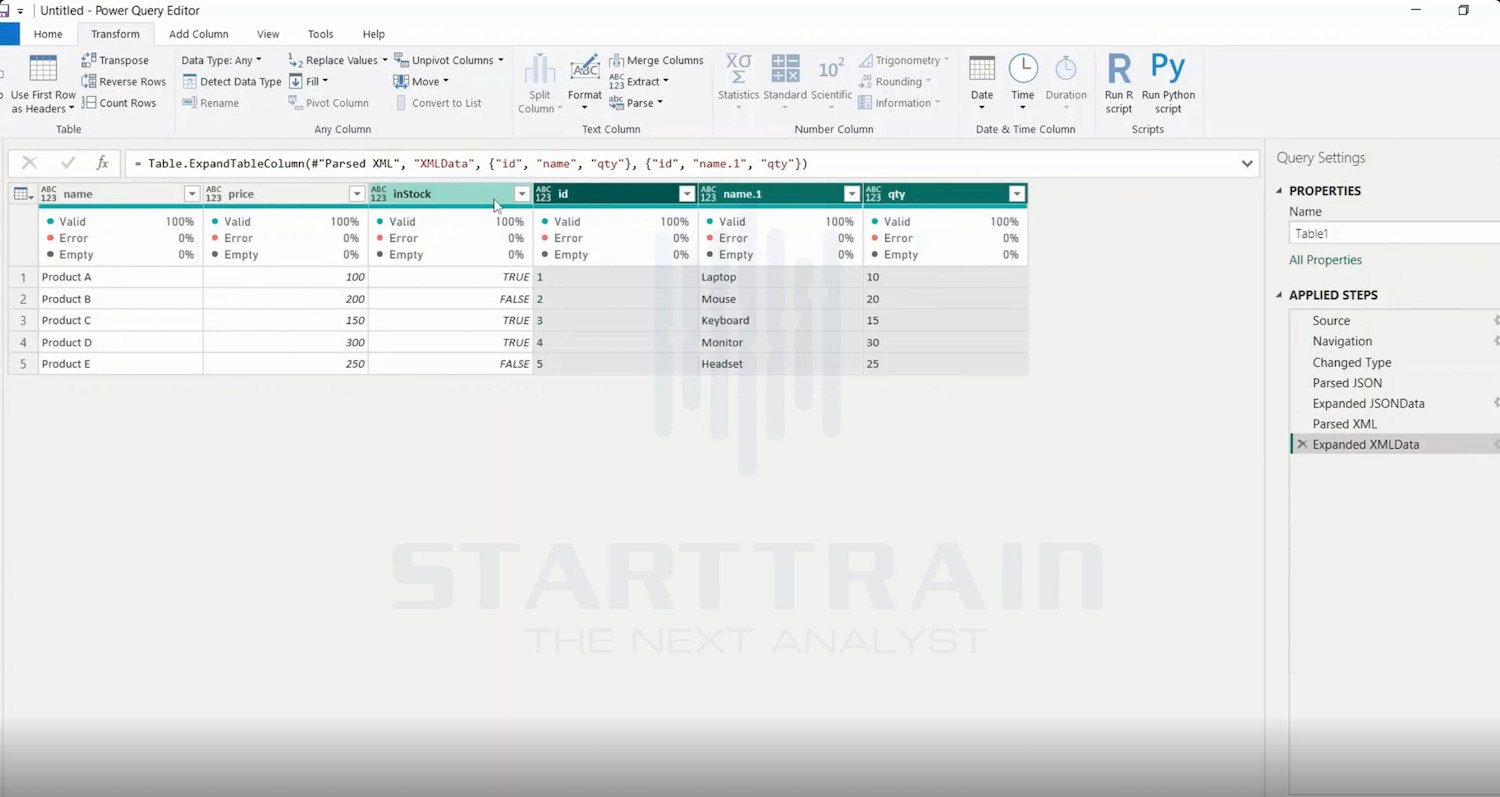Click the query Name input field

[1394, 234]
